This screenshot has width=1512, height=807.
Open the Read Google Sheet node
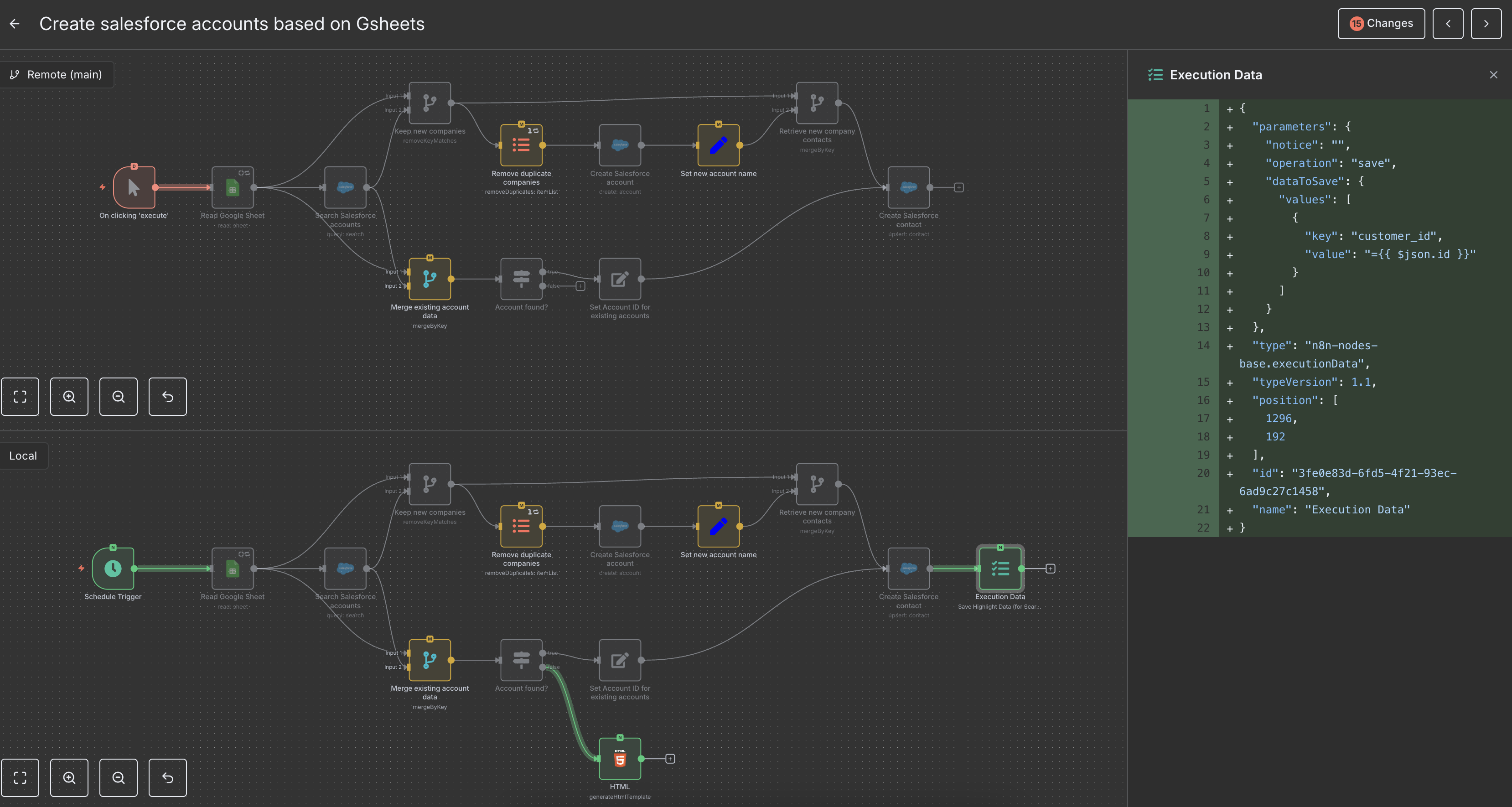coord(233,568)
